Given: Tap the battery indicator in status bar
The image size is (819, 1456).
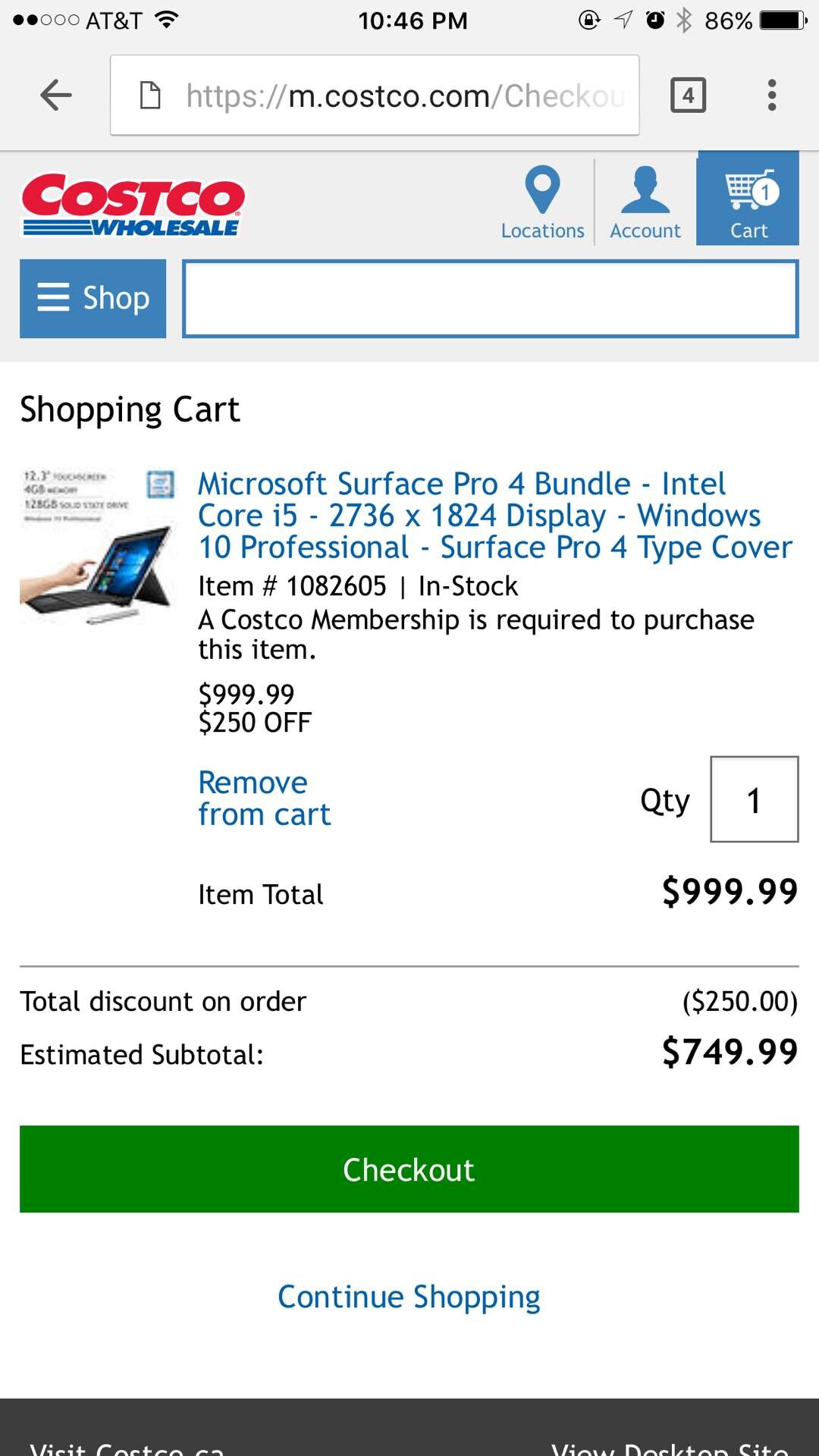Looking at the screenshot, I should (x=783, y=20).
